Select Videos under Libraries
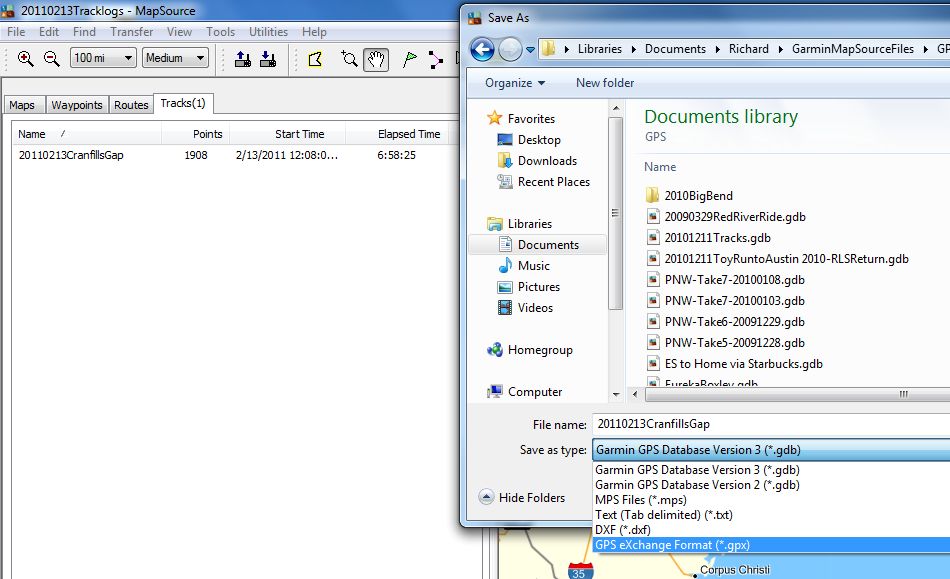Viewport: 950px width, 579px height. pyautogui.click(x=525, y=308)
